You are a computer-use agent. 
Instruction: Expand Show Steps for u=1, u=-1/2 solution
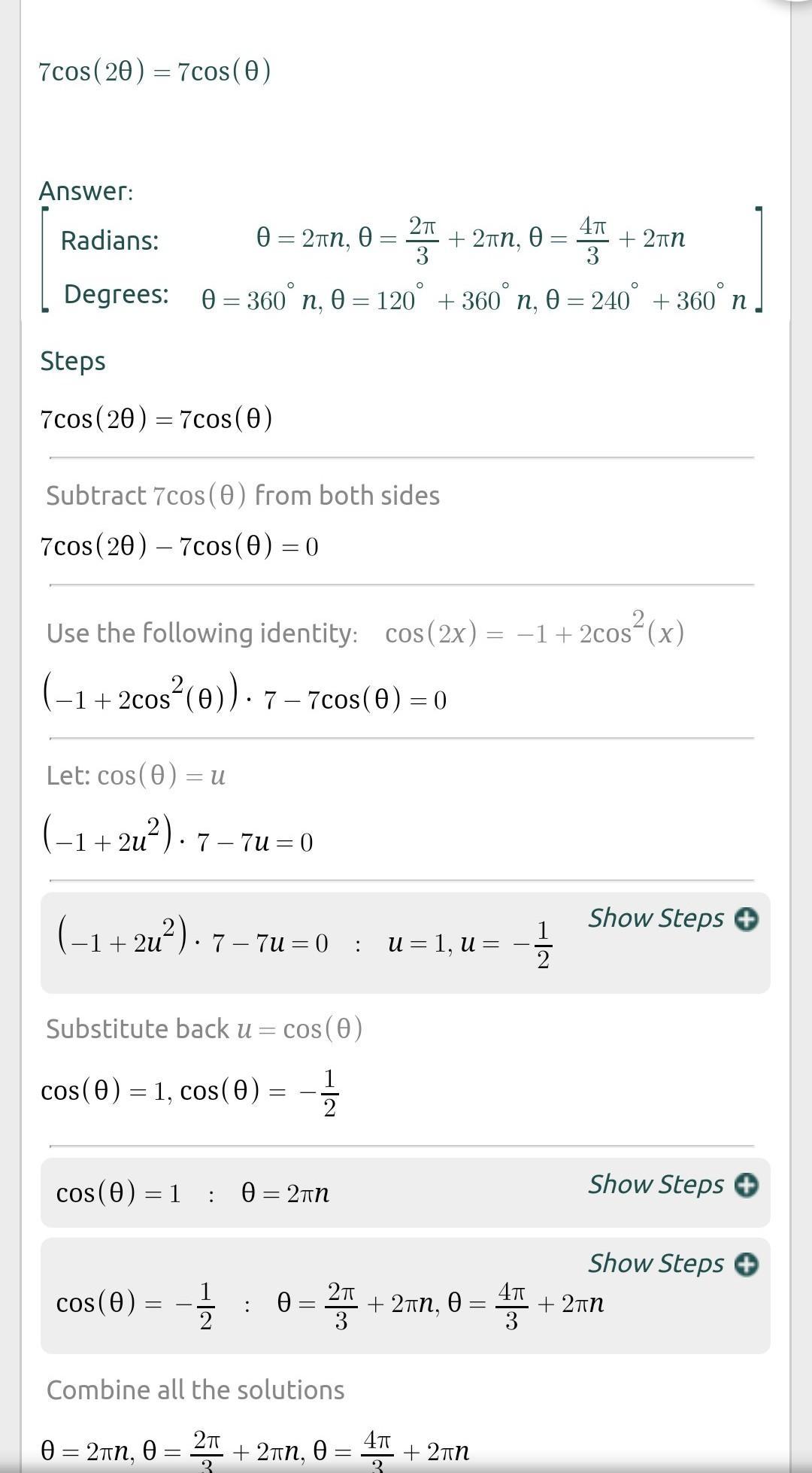[x=656, y=919]
